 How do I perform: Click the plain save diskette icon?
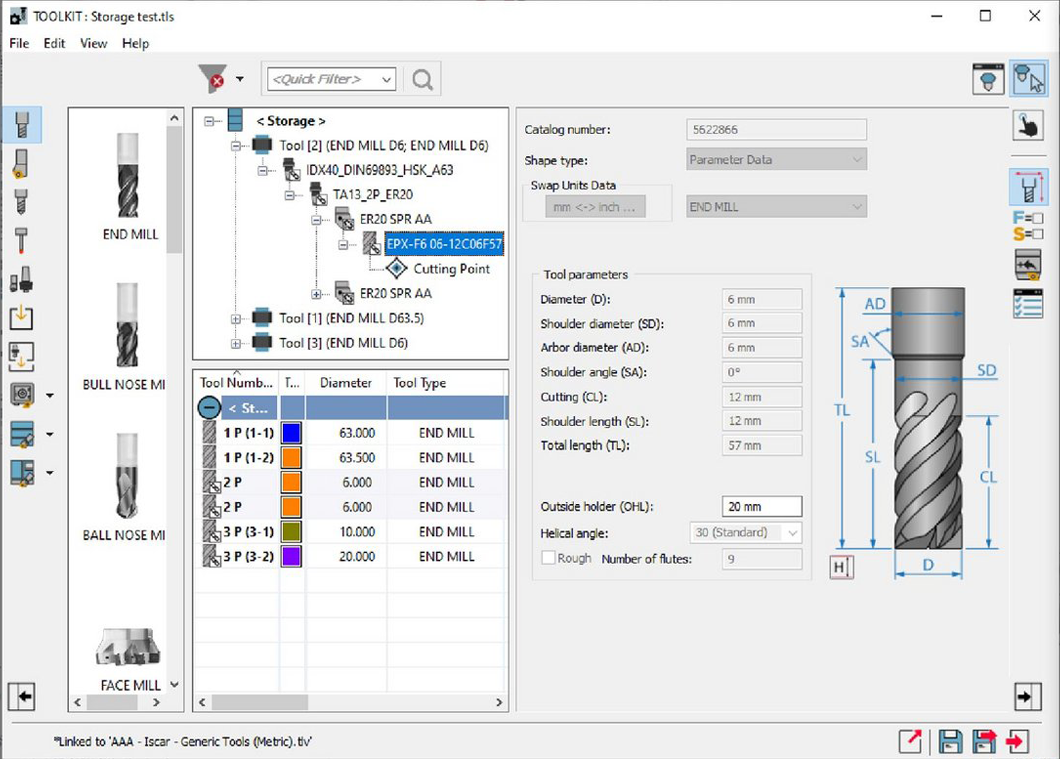pyautogui.click(x=950, y=741)
